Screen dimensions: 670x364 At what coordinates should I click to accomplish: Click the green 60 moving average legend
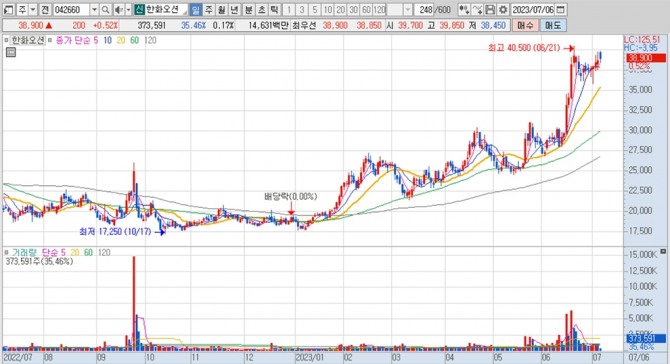pyautogui.click(x=135, y=40)
